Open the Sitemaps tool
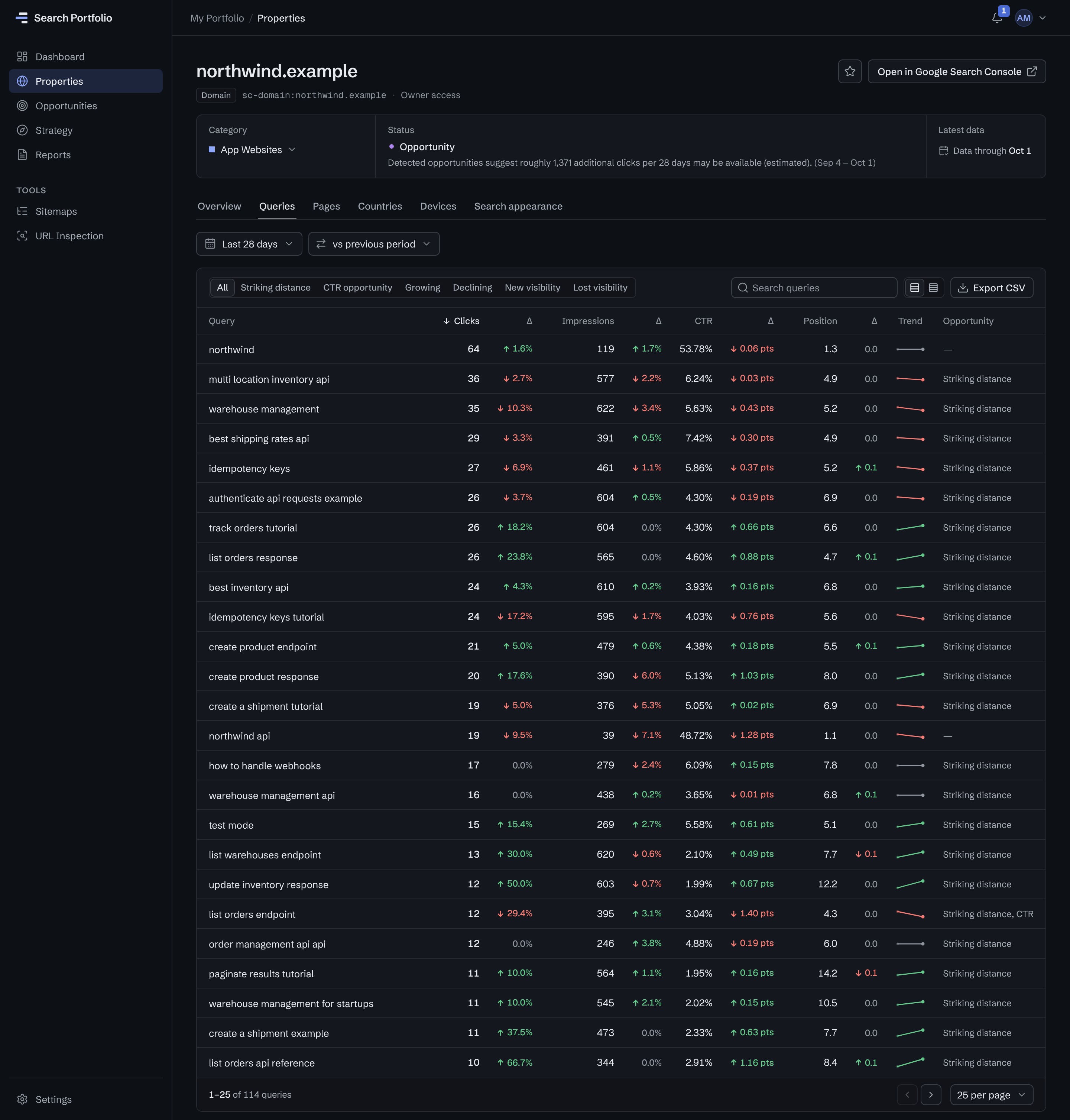The height and width of the screenshot is (1120, 1070). tap(85, 211)
